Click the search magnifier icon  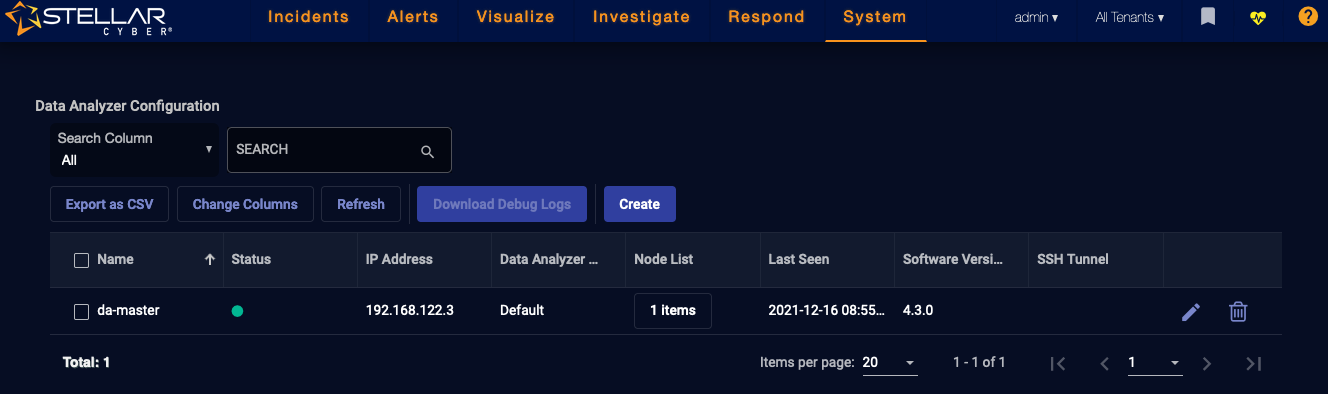[x=428, y=151]
